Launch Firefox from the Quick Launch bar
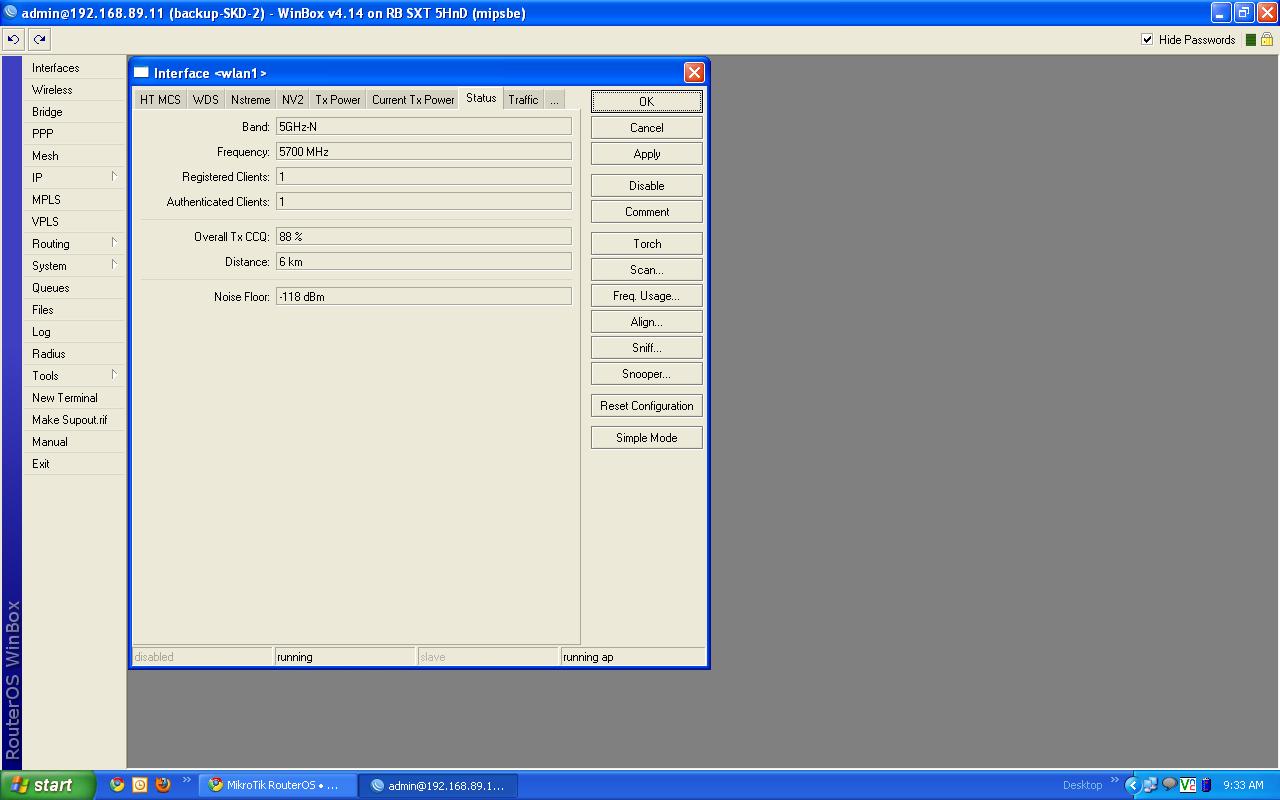This screenshot has height=800, width=1280. [x=163, y=785]
